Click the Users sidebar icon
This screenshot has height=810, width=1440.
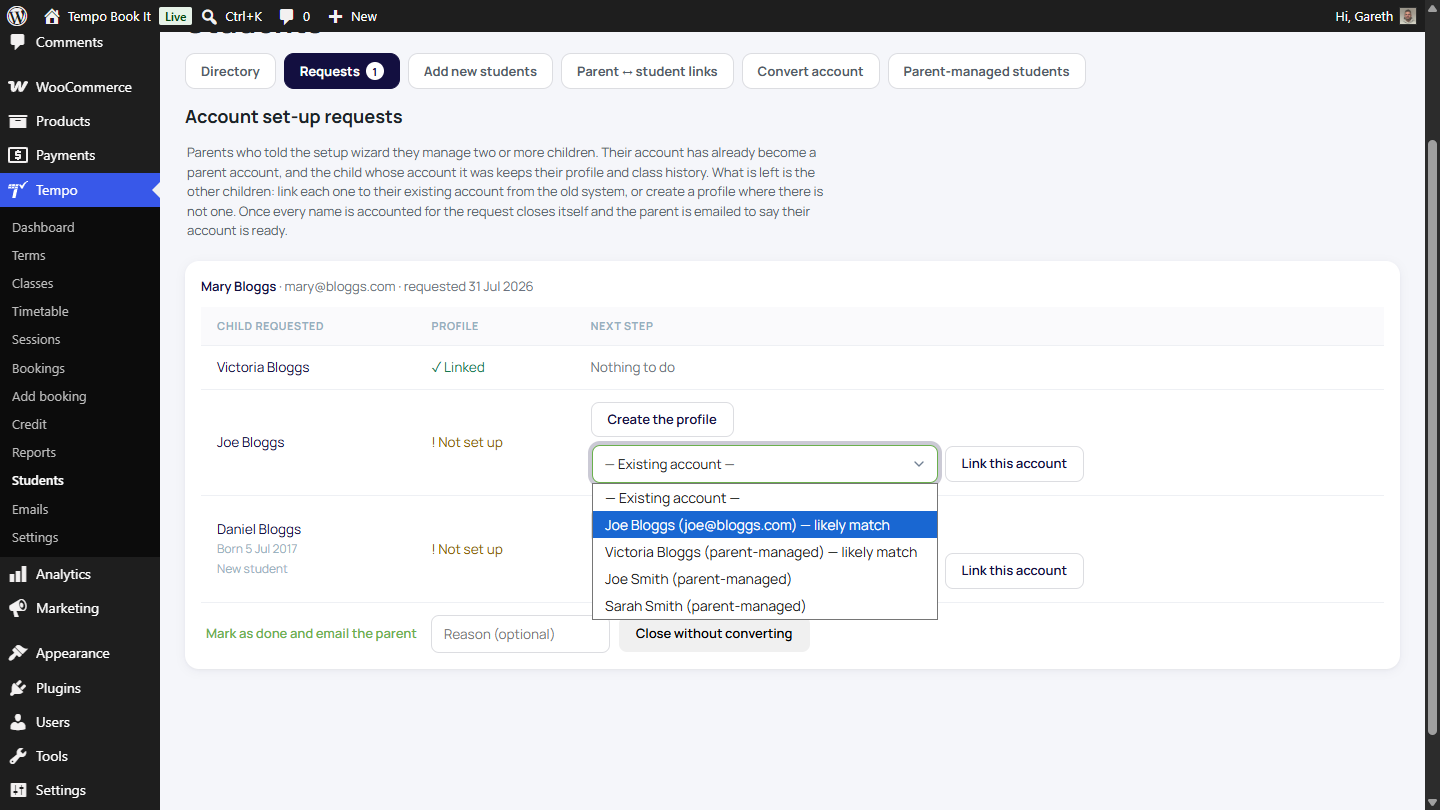click(18, 722)
